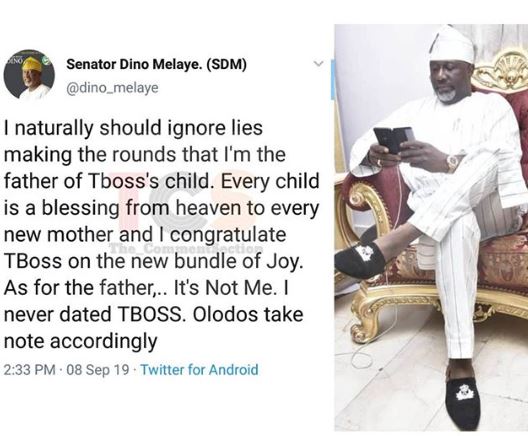Screen dimensions: 528x436
Task: Click the 2:33 PM timestamp
Action: [30, 370]
